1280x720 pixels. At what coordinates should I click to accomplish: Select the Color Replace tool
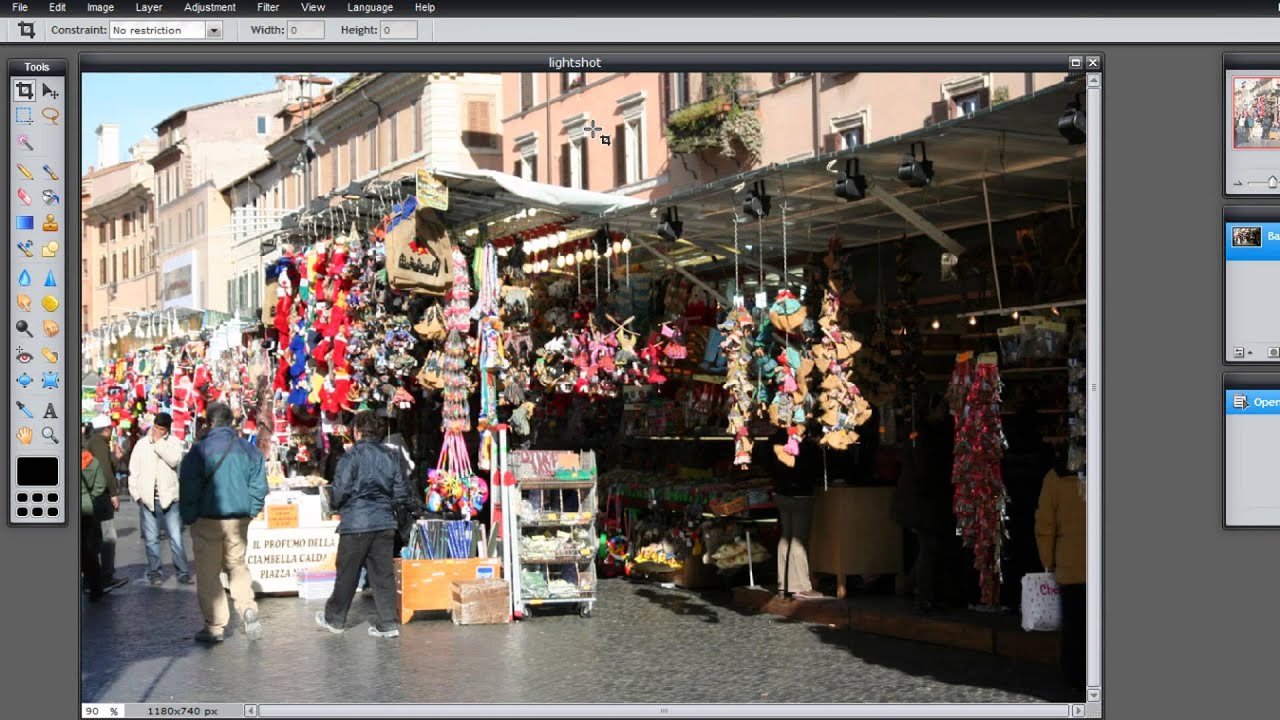point(24,248)
